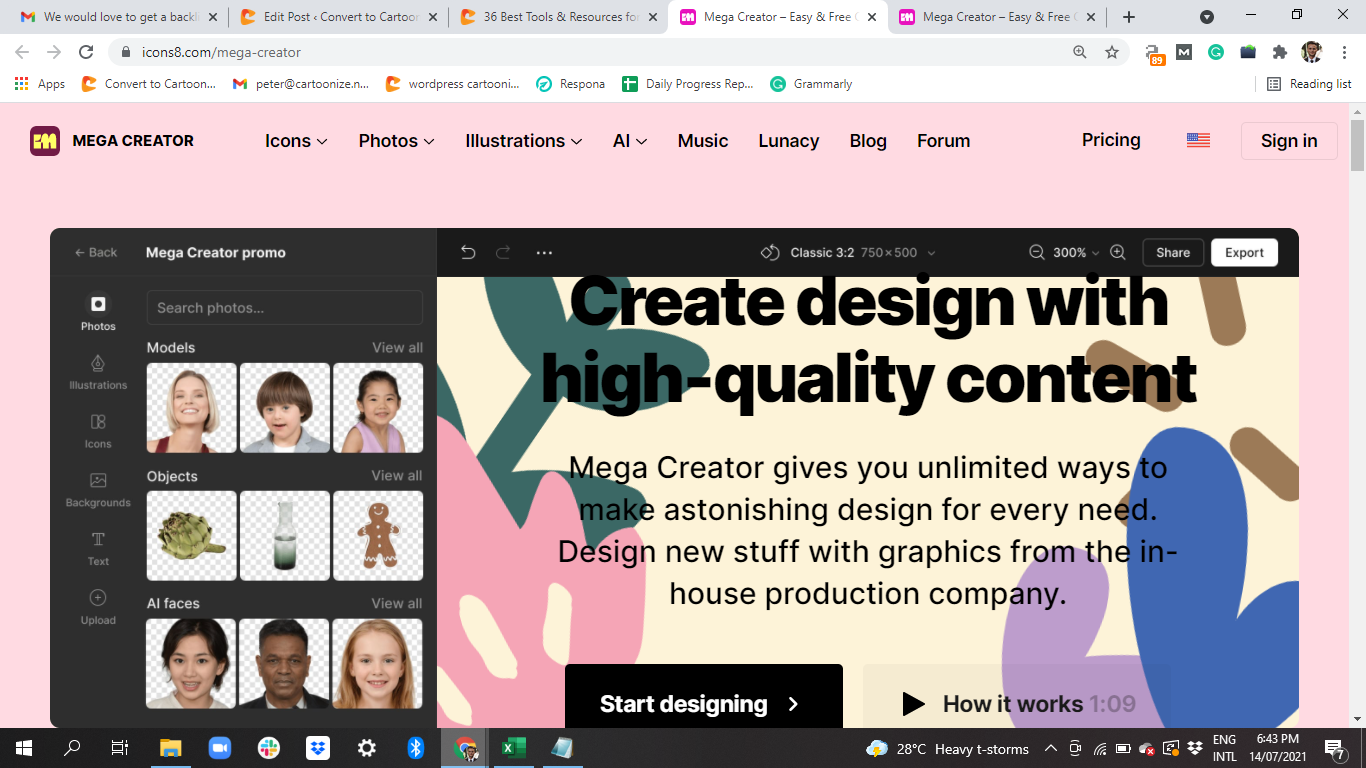Click the zoom in magnifier icon
This screenshot has width=1366, height=768.
point(1118,253)
